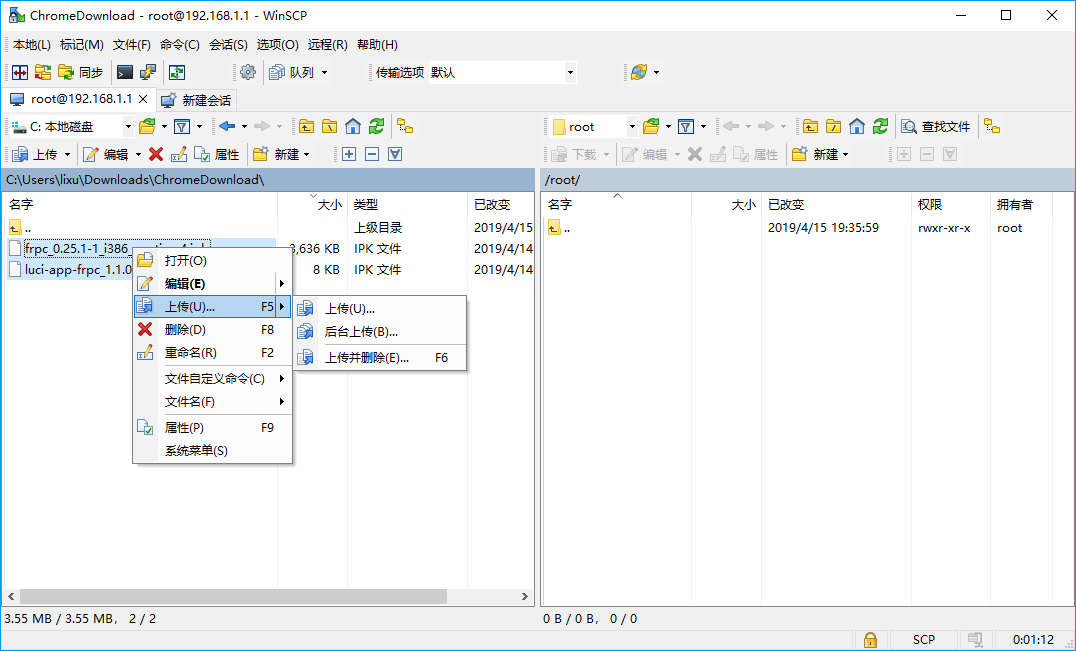Choose 重命名(R) in context menu
This screenshot has width=1076, height=651.
pos(213,353)
